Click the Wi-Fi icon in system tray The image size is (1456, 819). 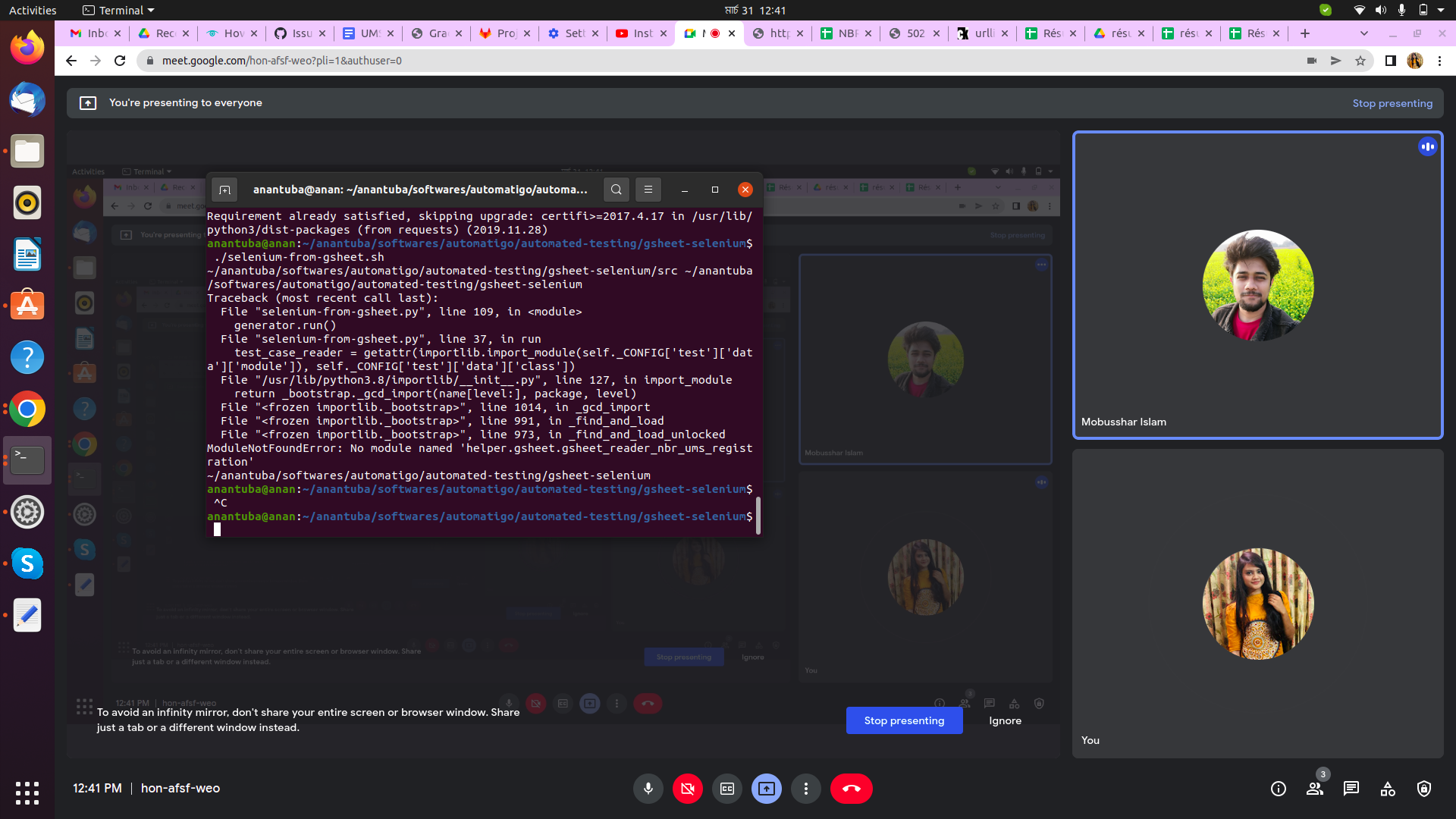tap(1359, 10)
